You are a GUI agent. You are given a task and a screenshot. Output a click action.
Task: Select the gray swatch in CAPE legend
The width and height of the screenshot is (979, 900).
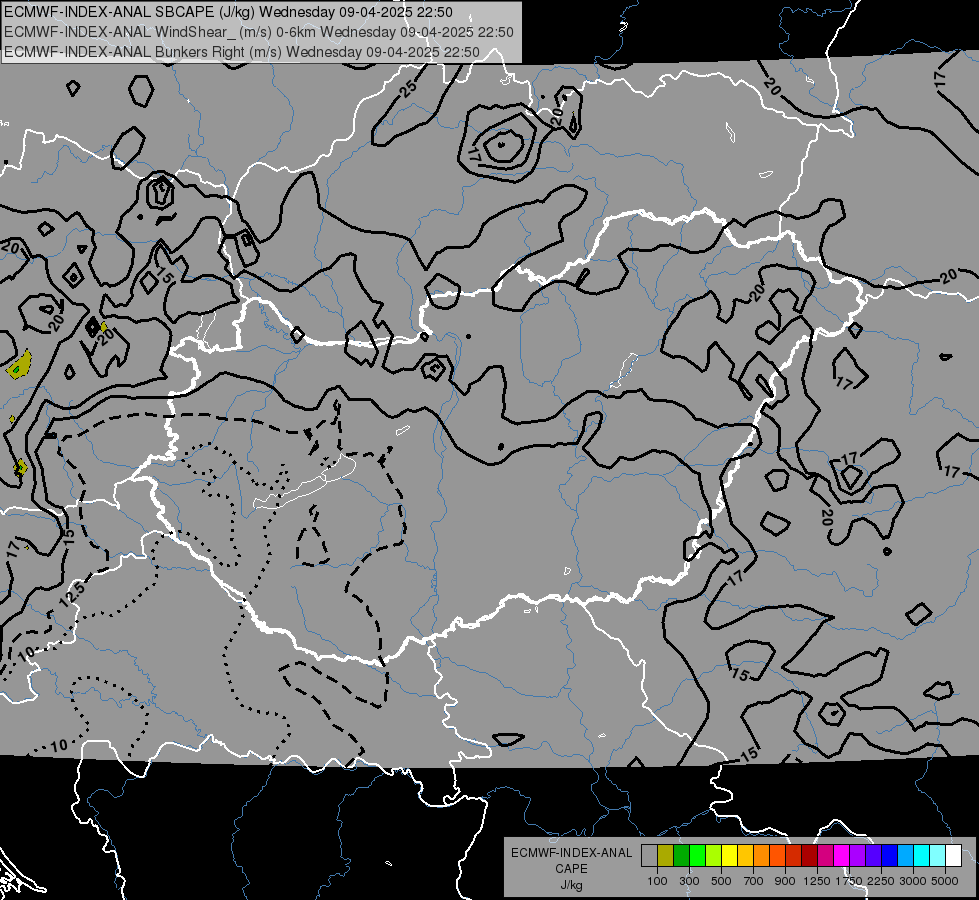(649, 856)
